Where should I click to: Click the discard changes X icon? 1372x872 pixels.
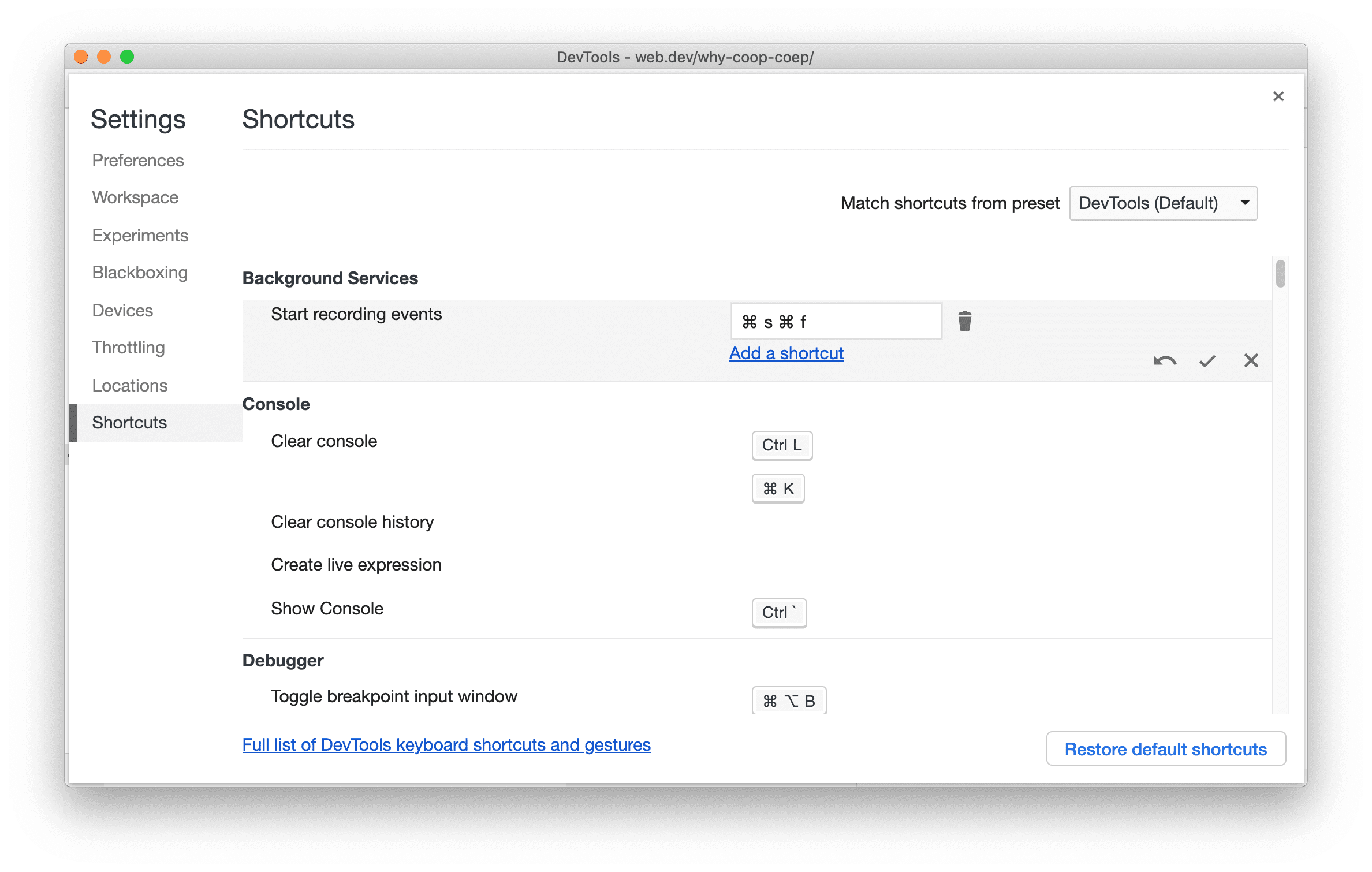(x=1252, y=360)
